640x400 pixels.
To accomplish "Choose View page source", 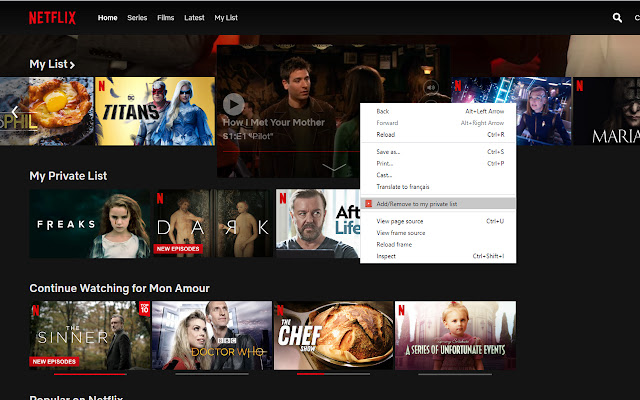I will click(438, 221).
